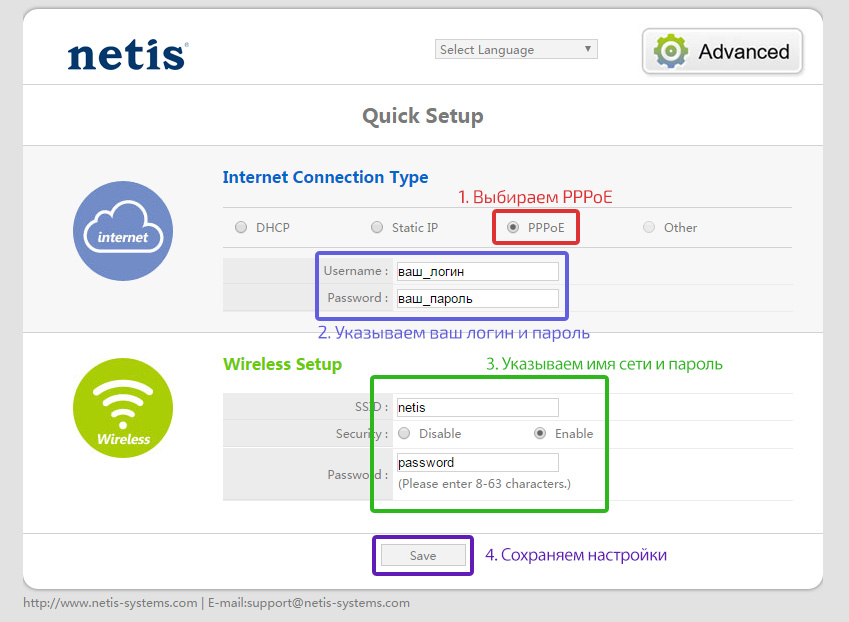Open the Advanced settings button

722,51
